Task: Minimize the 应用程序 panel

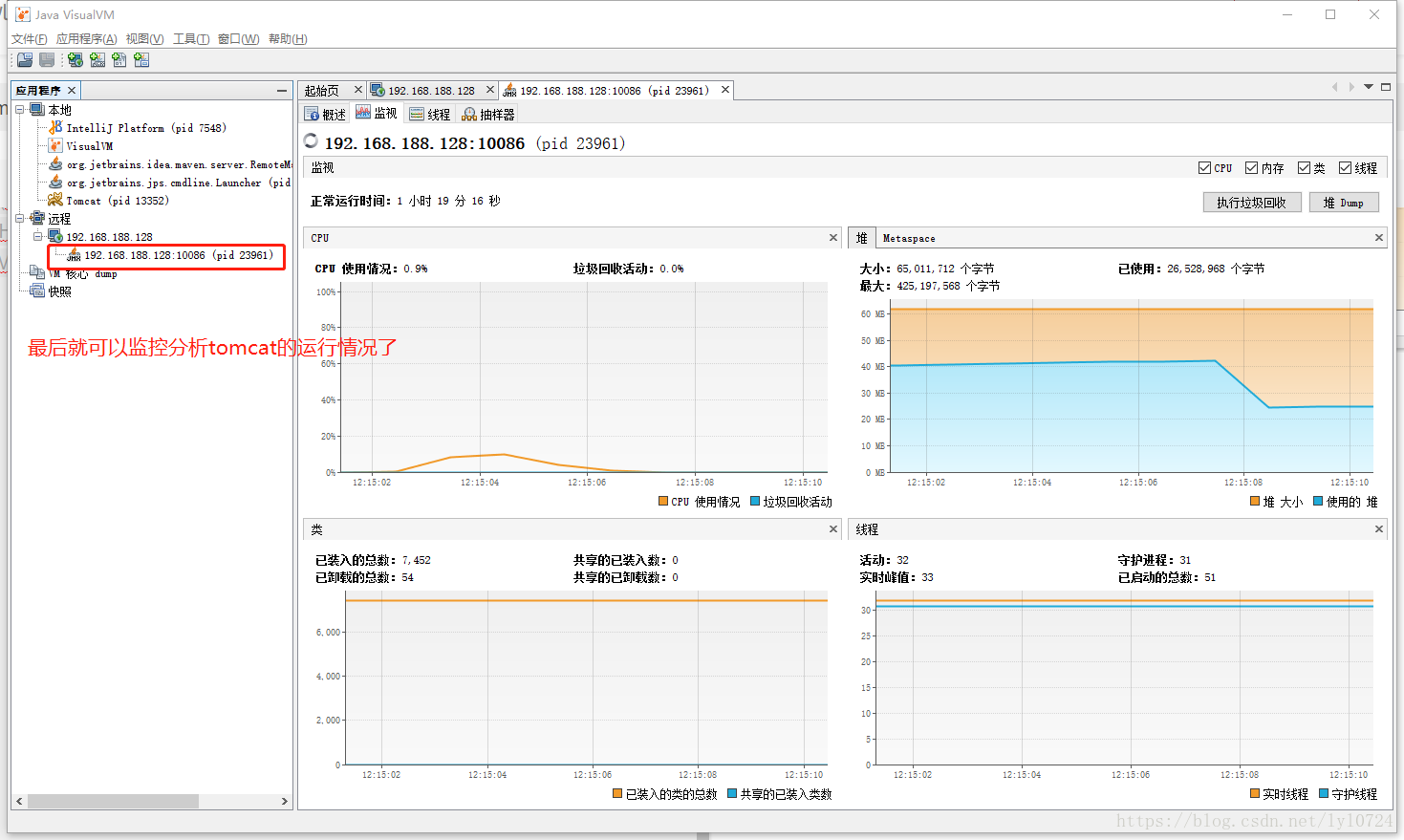Action: [282, 91]
